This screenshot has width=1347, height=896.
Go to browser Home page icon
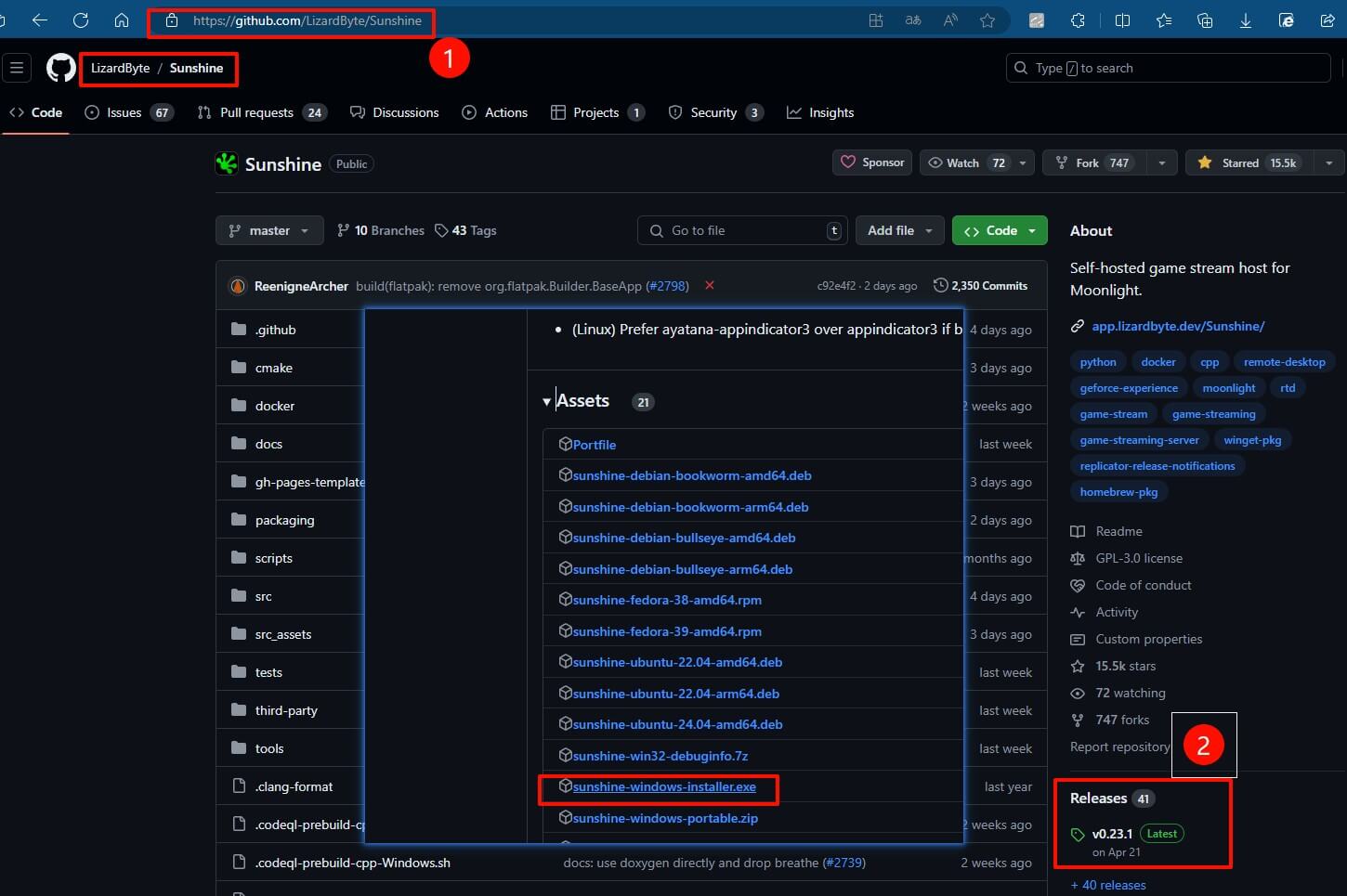tap(122, 20)
